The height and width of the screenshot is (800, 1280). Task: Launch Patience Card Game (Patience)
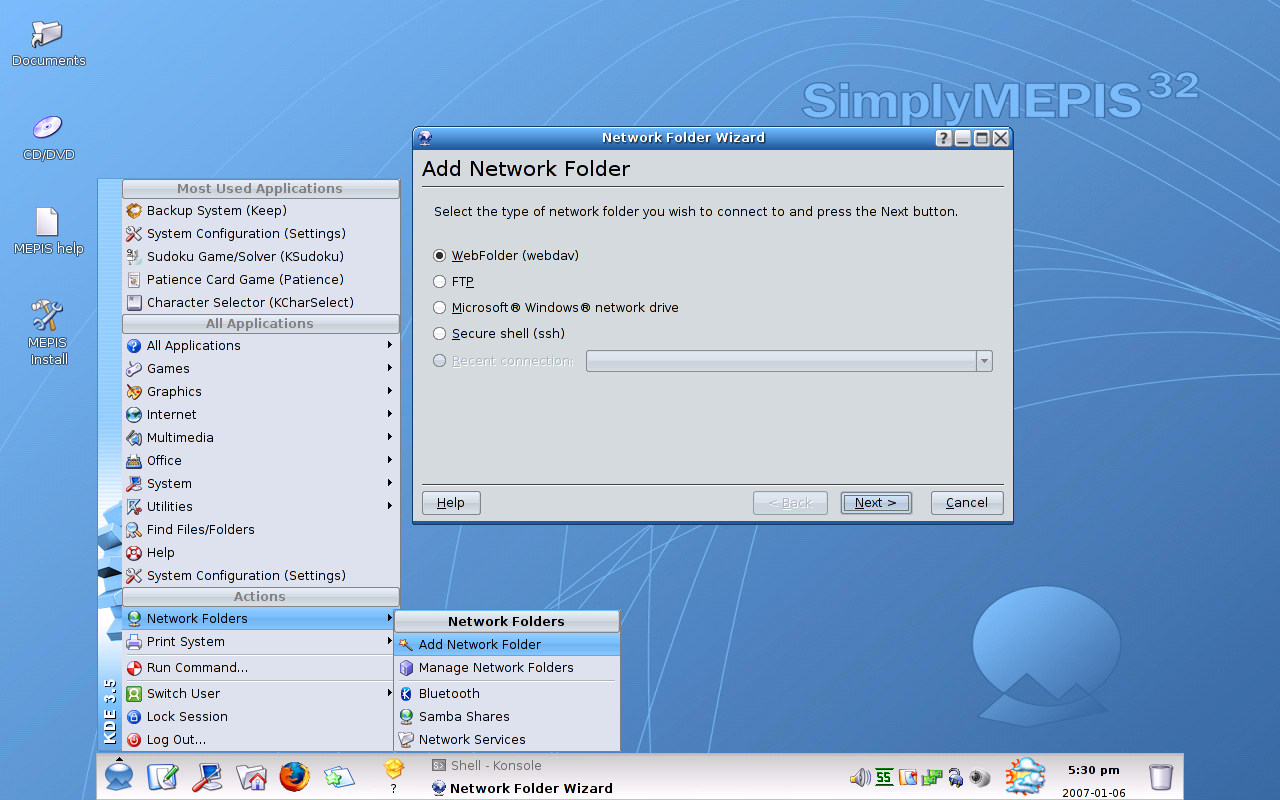pos(260,280)
